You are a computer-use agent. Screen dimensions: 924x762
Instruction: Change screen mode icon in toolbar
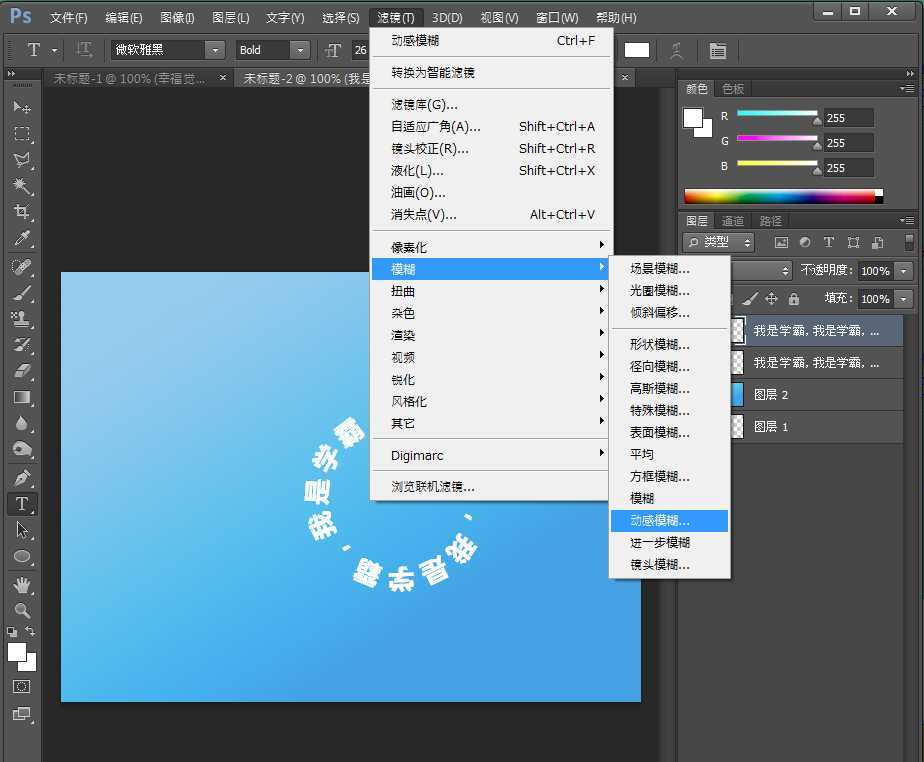pyautogui.click(x=21, y=714)
